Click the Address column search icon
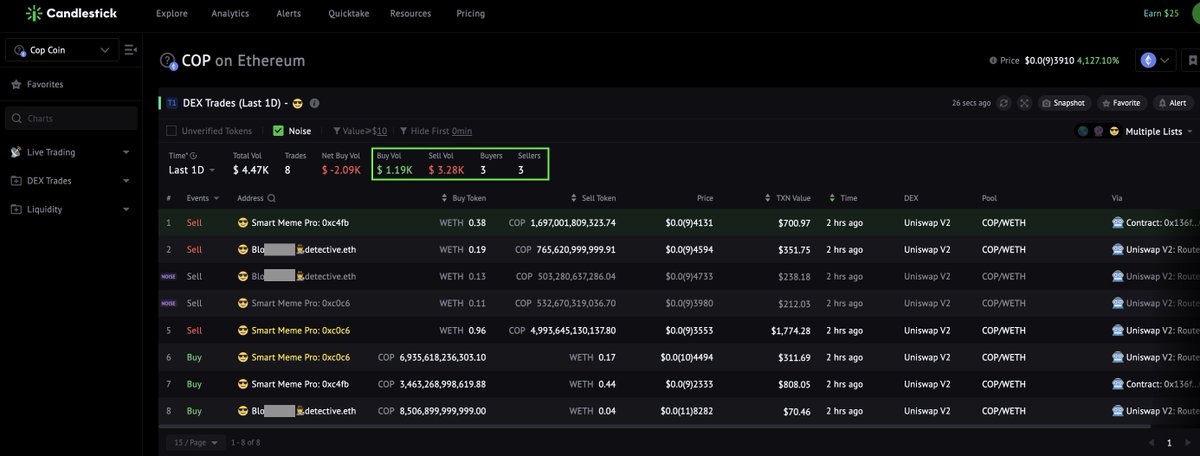The image size is (1200, 456). (271, 198)
